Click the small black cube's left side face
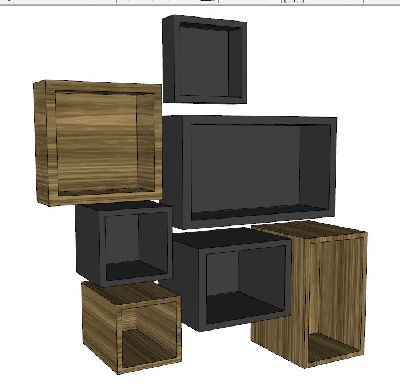Image resolution: width=400 pixels, height=386 pixels. [88, 243]
